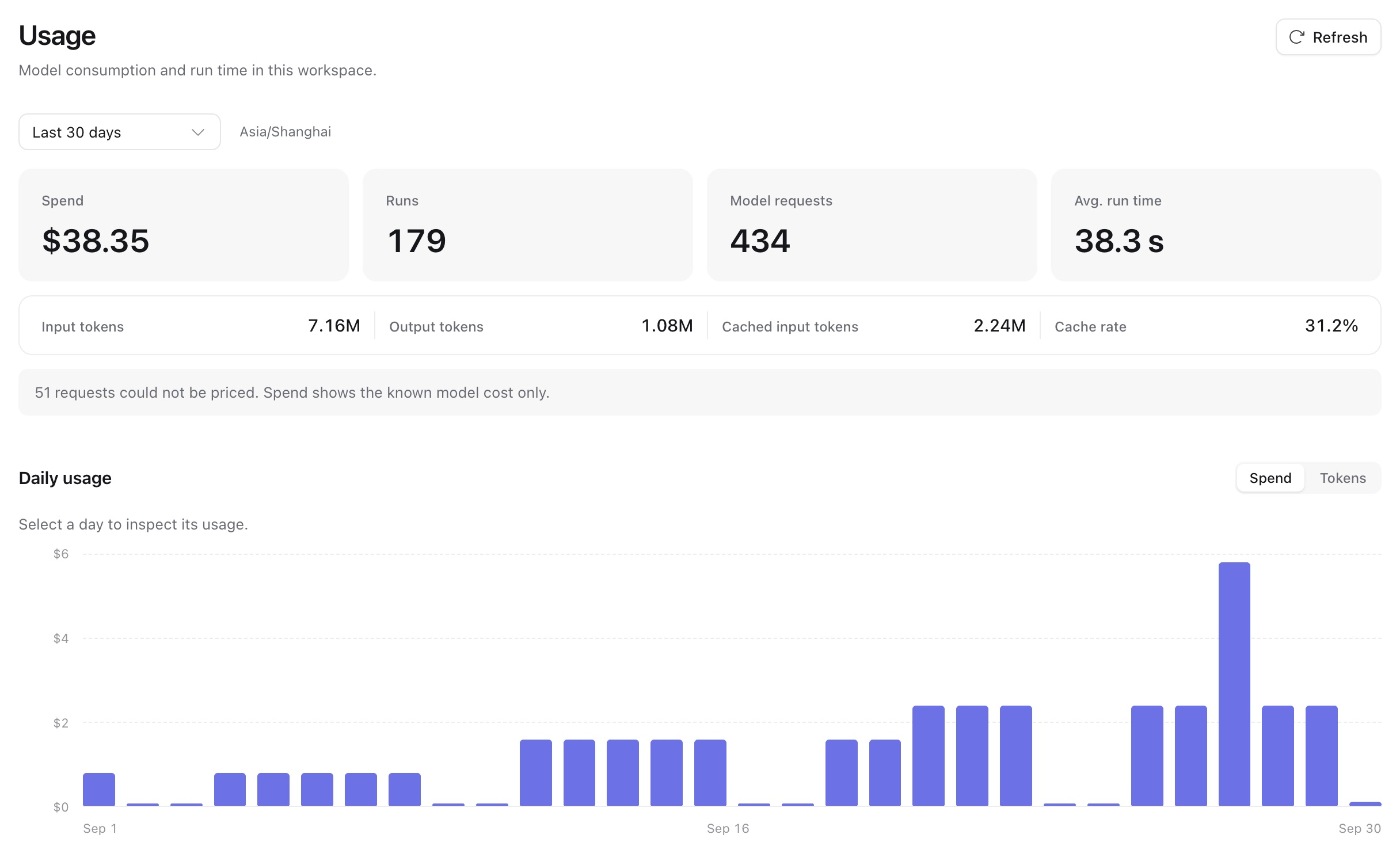
Task: Select the tallest spend bar near $6
Action: click(x=1234, y=684)
